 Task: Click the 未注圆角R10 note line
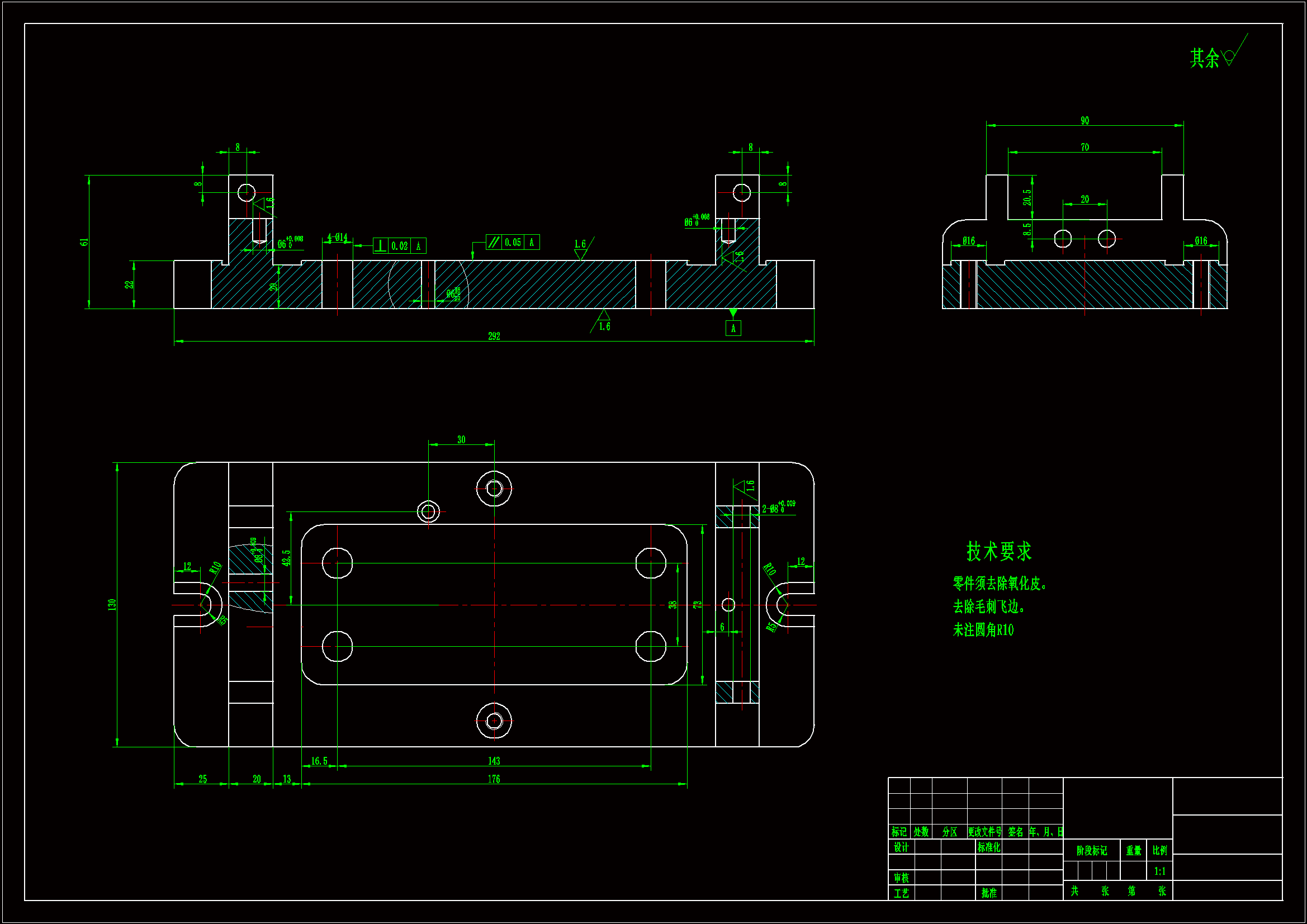[x=983, y=630]
